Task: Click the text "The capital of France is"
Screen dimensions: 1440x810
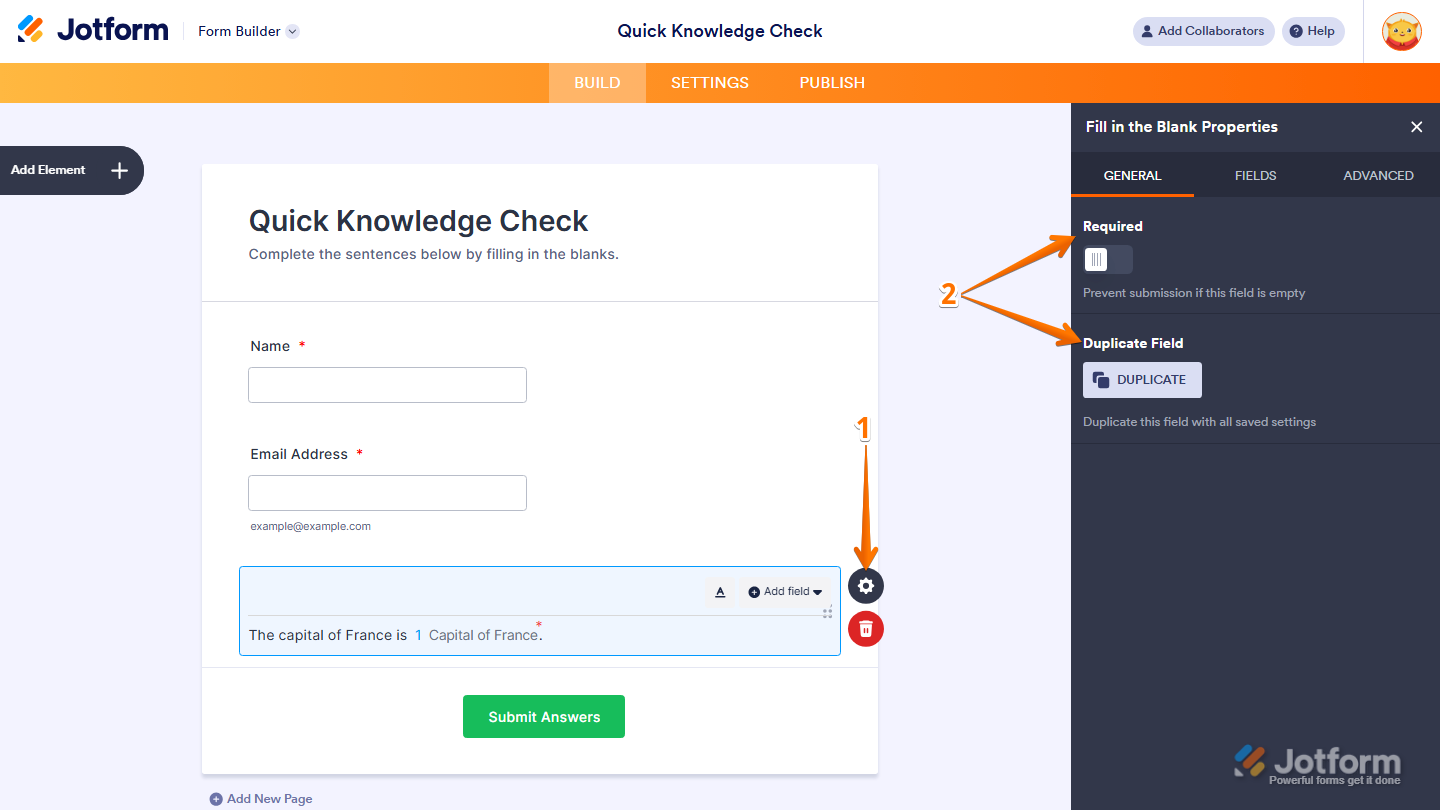Action: (x=328, y=635)
